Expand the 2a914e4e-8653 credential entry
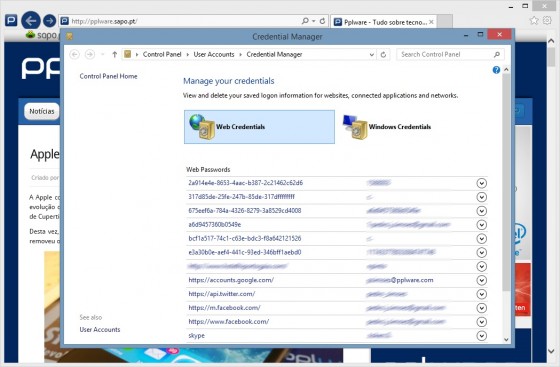560x367 pixels. [x=481, y=183]
